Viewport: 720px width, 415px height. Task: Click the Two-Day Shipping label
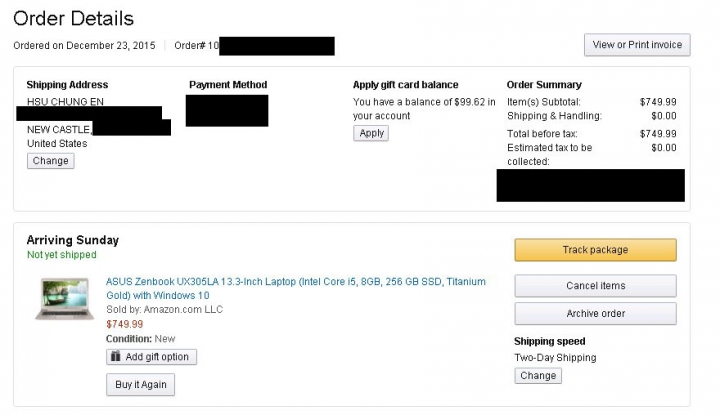pyautogui.click(x=555, y=358)
